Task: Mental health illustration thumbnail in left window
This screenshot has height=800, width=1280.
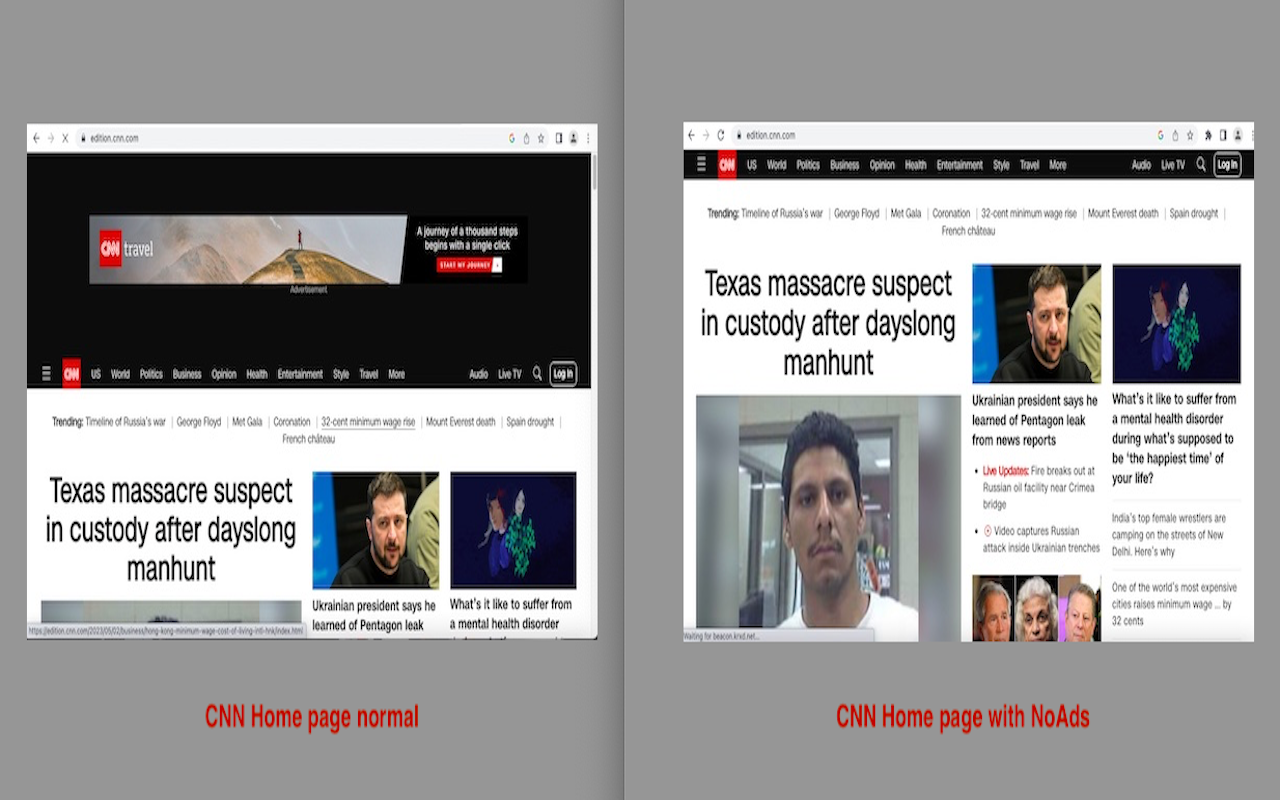Action: pyautogui.click(x=513, y=530)
